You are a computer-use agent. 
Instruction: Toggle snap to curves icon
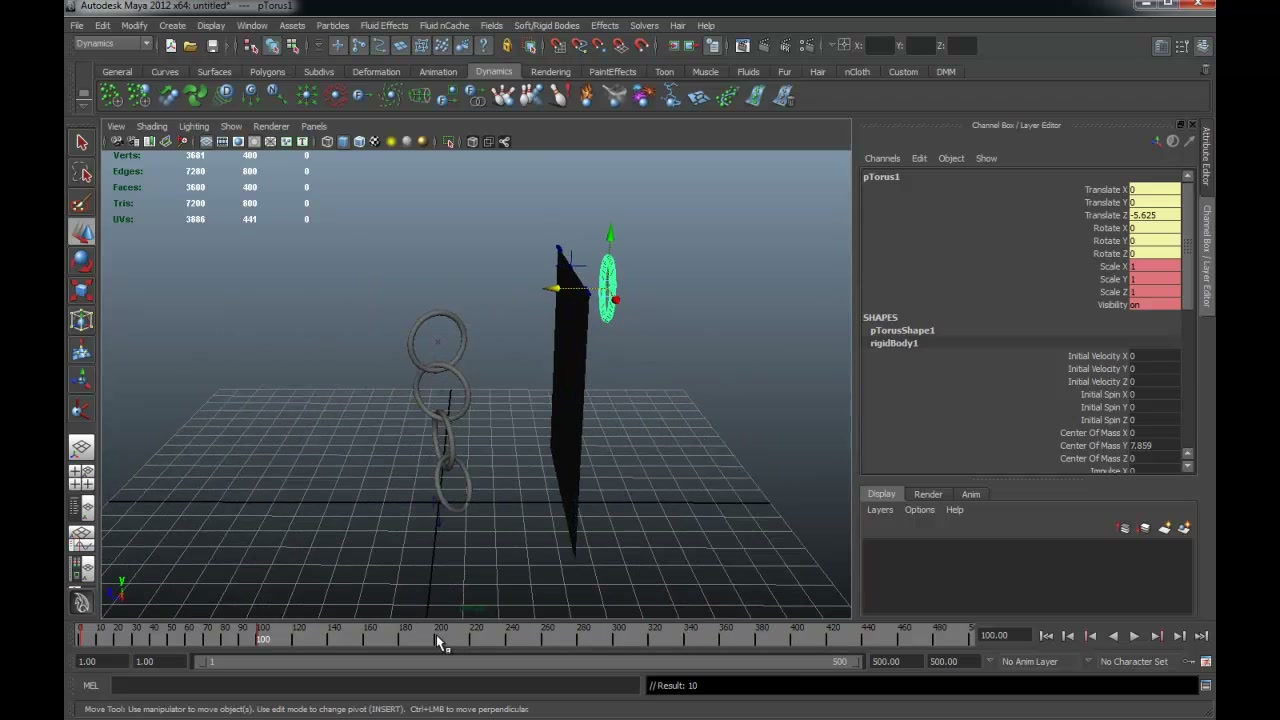click(578, 45)
